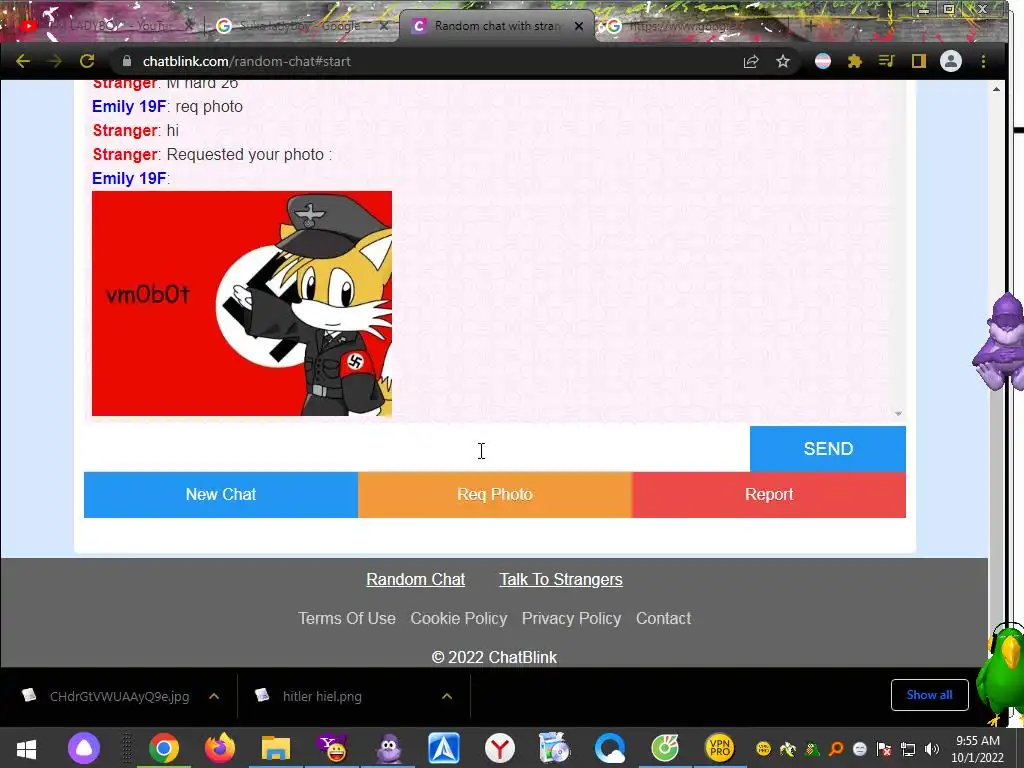1024x768 pixels.
Task: Open Terms Of Use
Action: (347, 618)
